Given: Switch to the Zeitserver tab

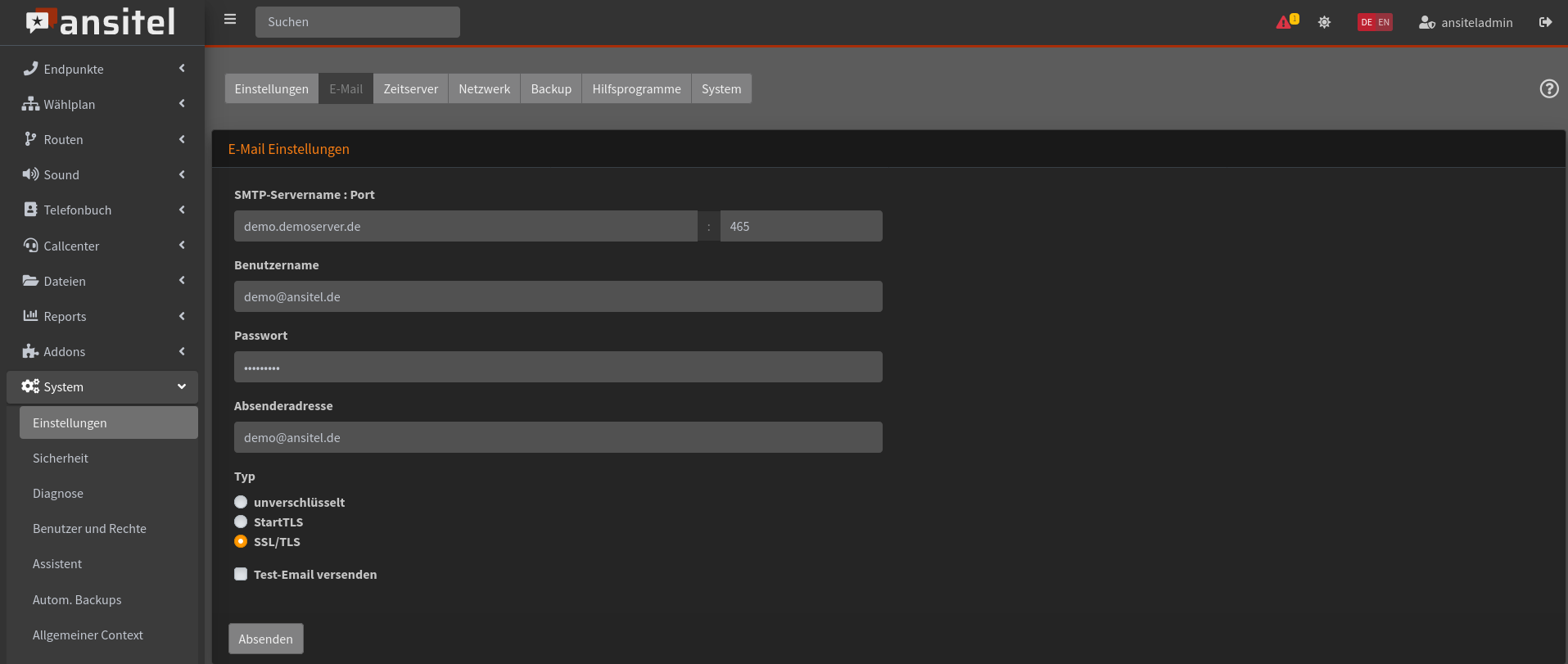Looking at the screenshot, I should [410, 88].
